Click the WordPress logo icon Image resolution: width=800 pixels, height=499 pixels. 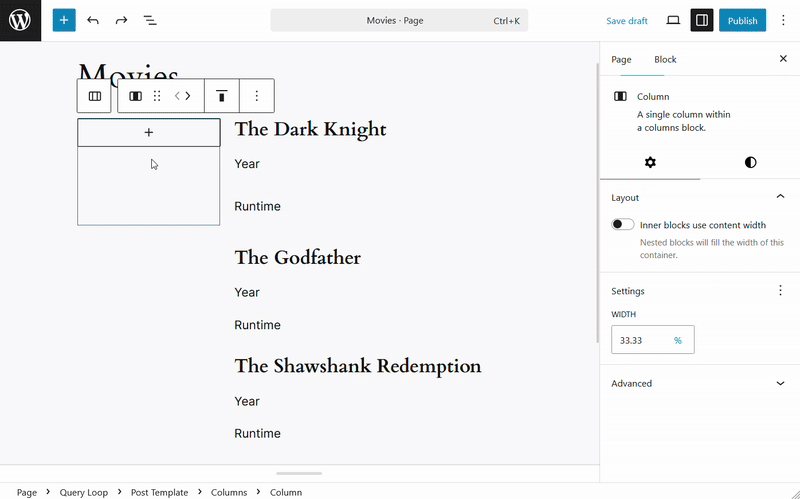20,20
